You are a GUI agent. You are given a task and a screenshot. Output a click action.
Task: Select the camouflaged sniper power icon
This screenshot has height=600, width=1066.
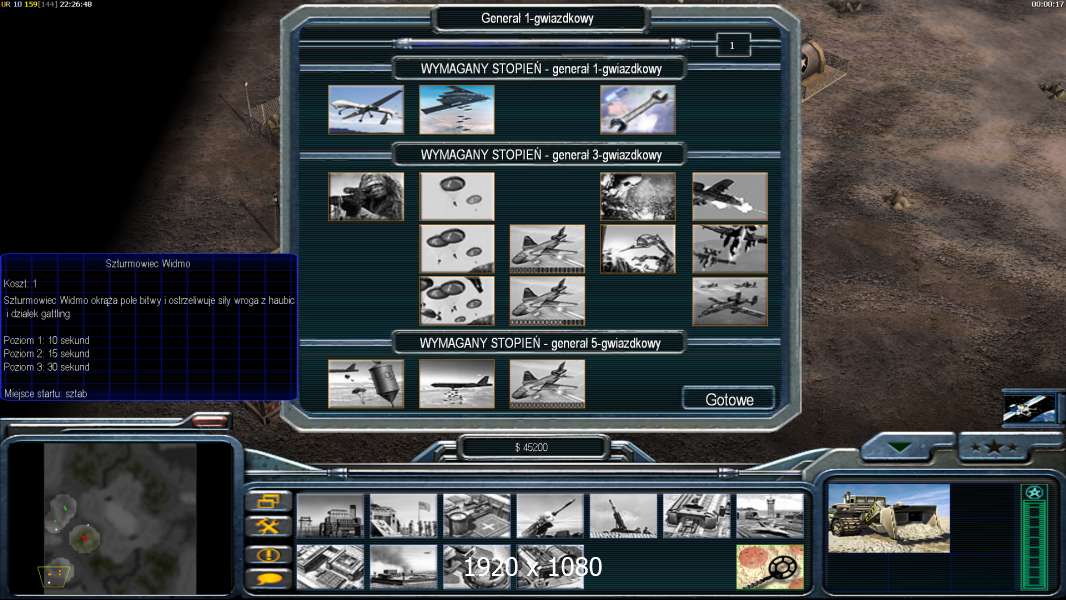[366, 196]
